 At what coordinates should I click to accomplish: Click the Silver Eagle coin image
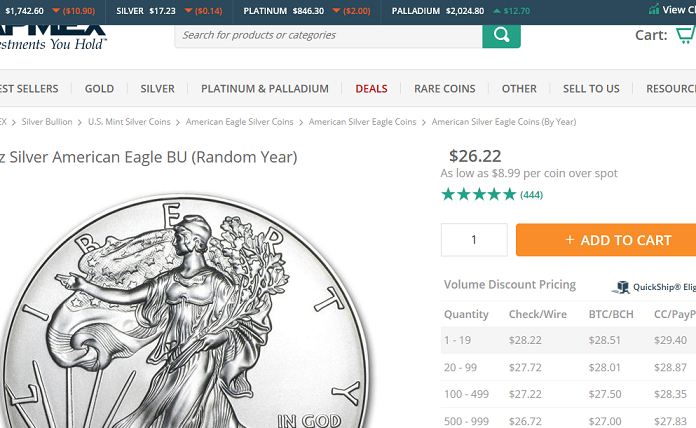point(184,311)
